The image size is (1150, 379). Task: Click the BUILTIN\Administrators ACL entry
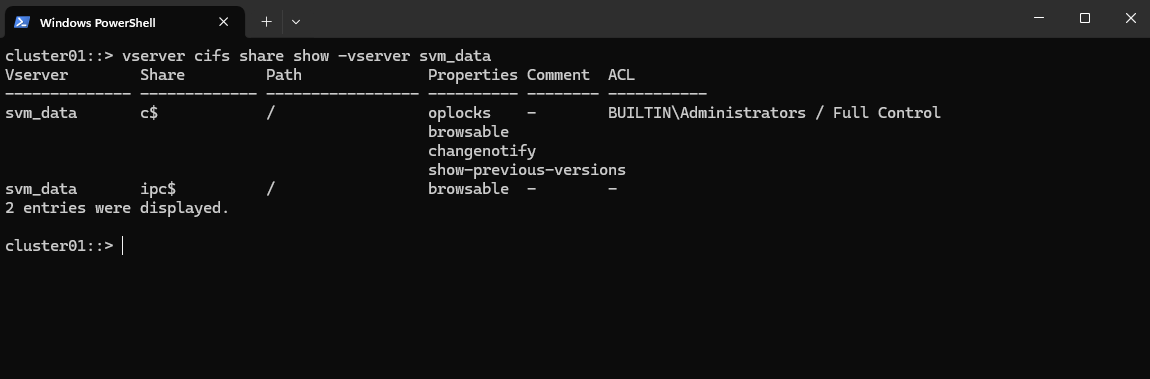click(774, 113)
